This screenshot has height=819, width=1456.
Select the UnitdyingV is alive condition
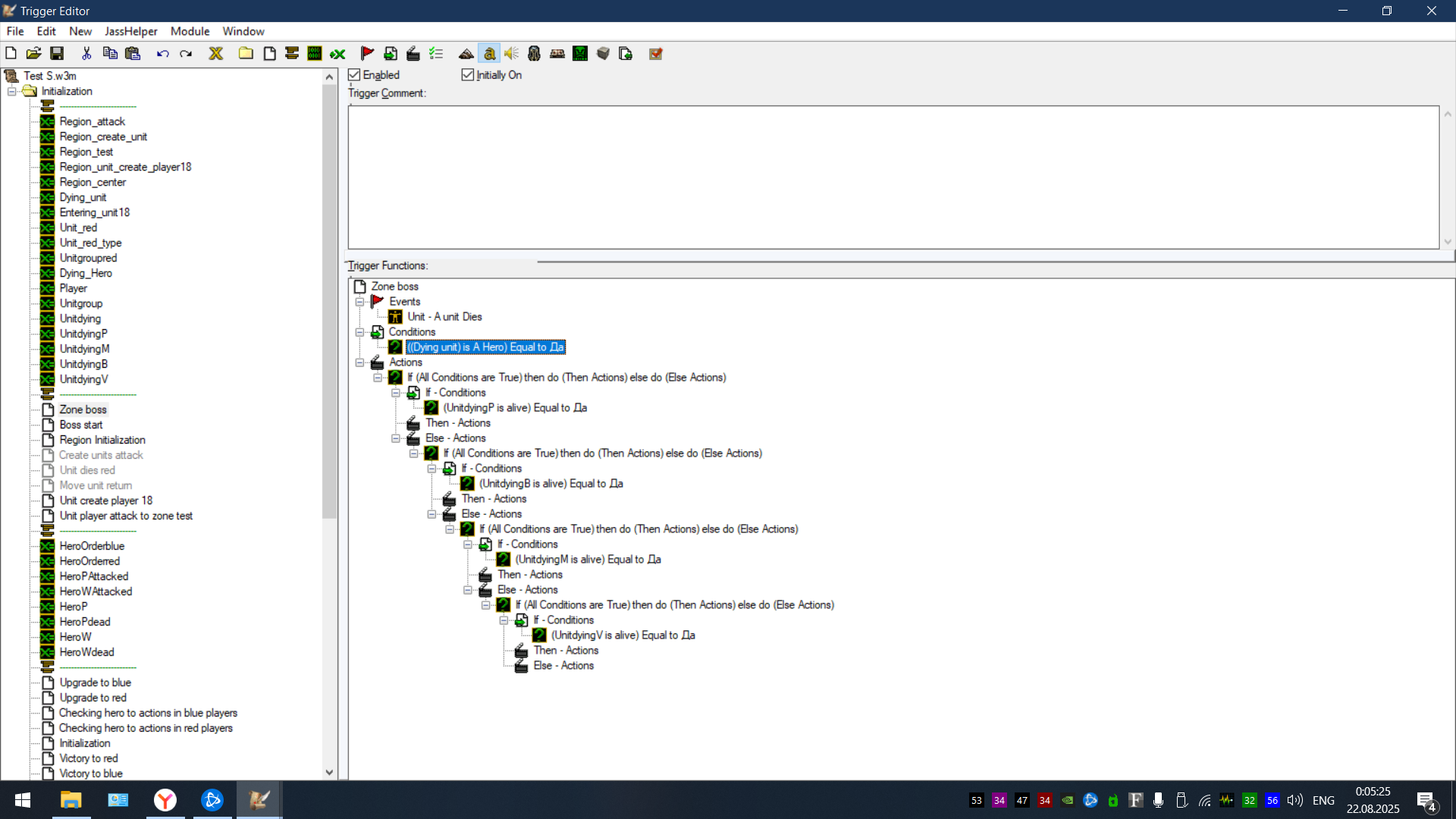(x=623, y=635)
